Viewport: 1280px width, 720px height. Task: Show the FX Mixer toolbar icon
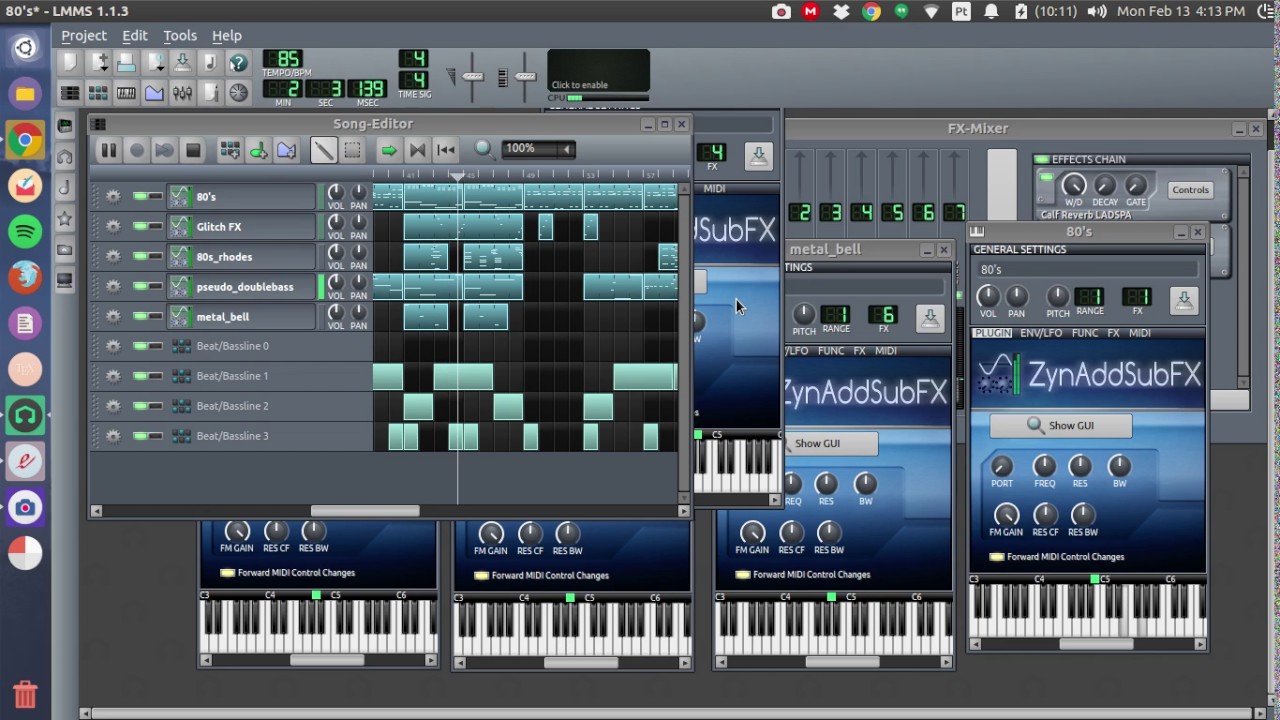(x=182, y=93)
